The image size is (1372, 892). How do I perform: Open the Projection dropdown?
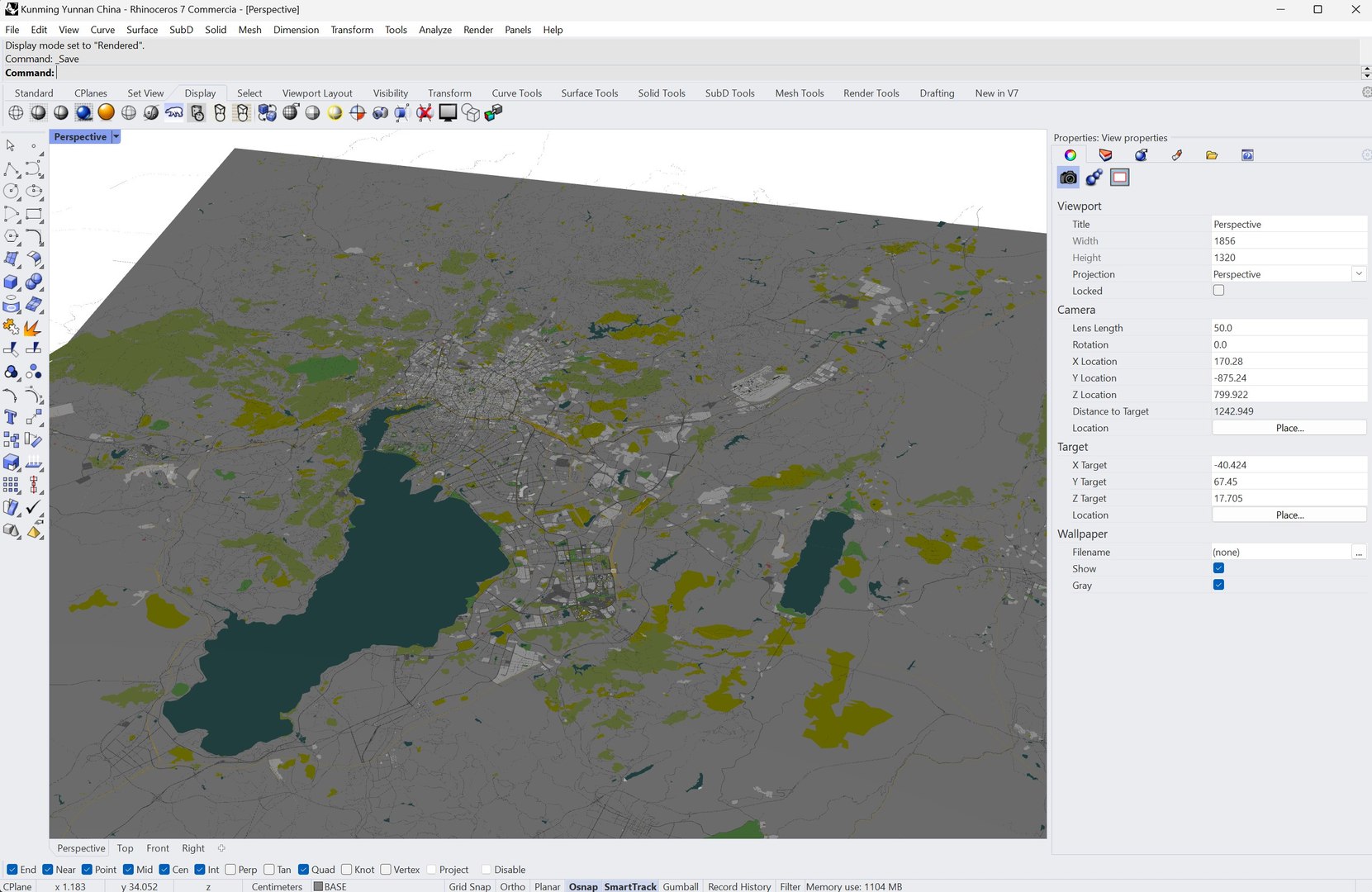1359,274
